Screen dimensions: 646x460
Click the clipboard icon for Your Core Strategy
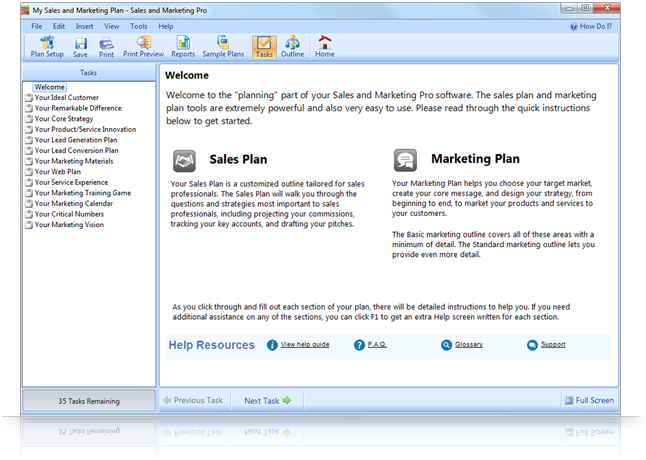click(29, 119)
